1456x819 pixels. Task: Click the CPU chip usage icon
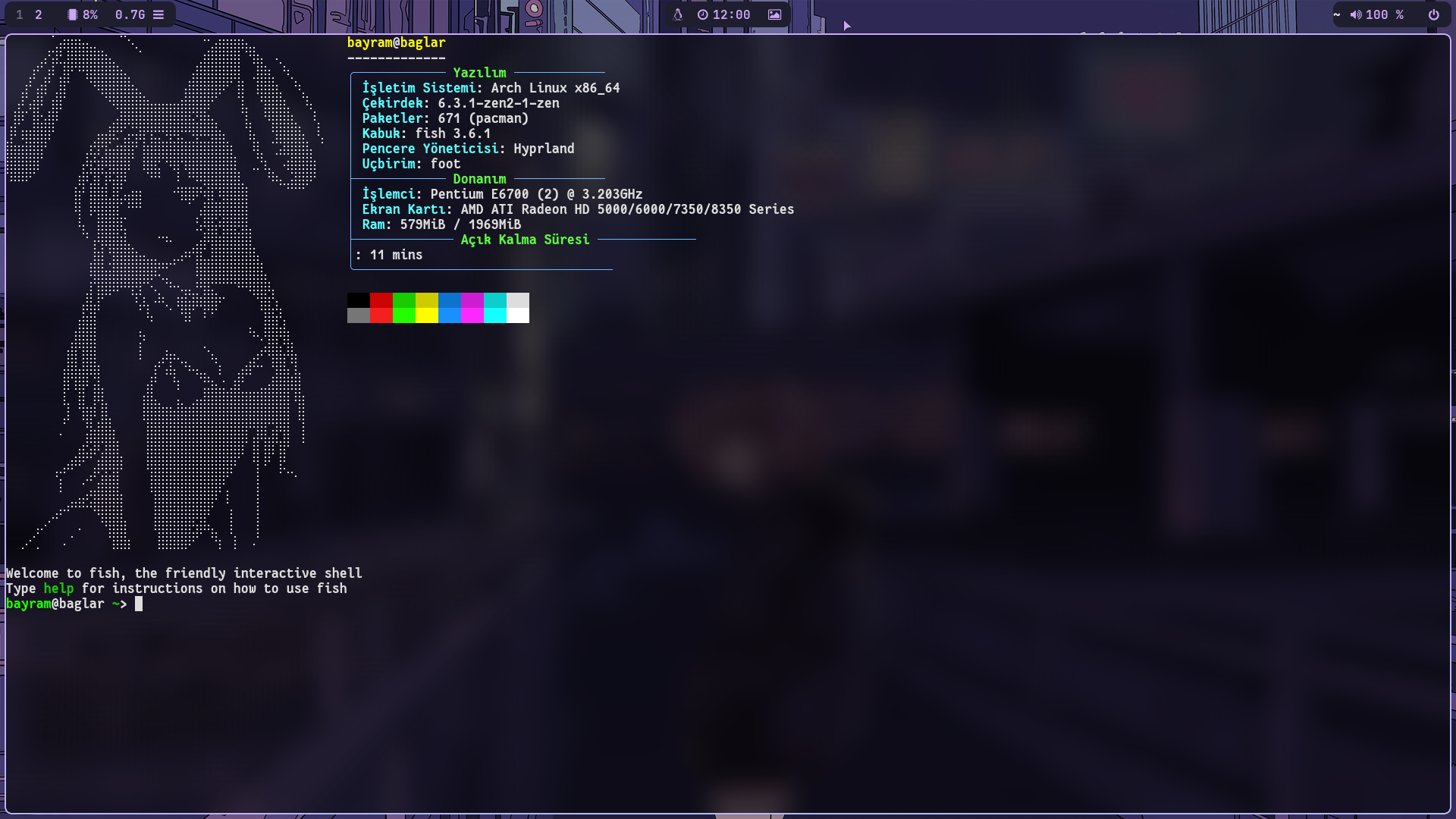point(73,14)
